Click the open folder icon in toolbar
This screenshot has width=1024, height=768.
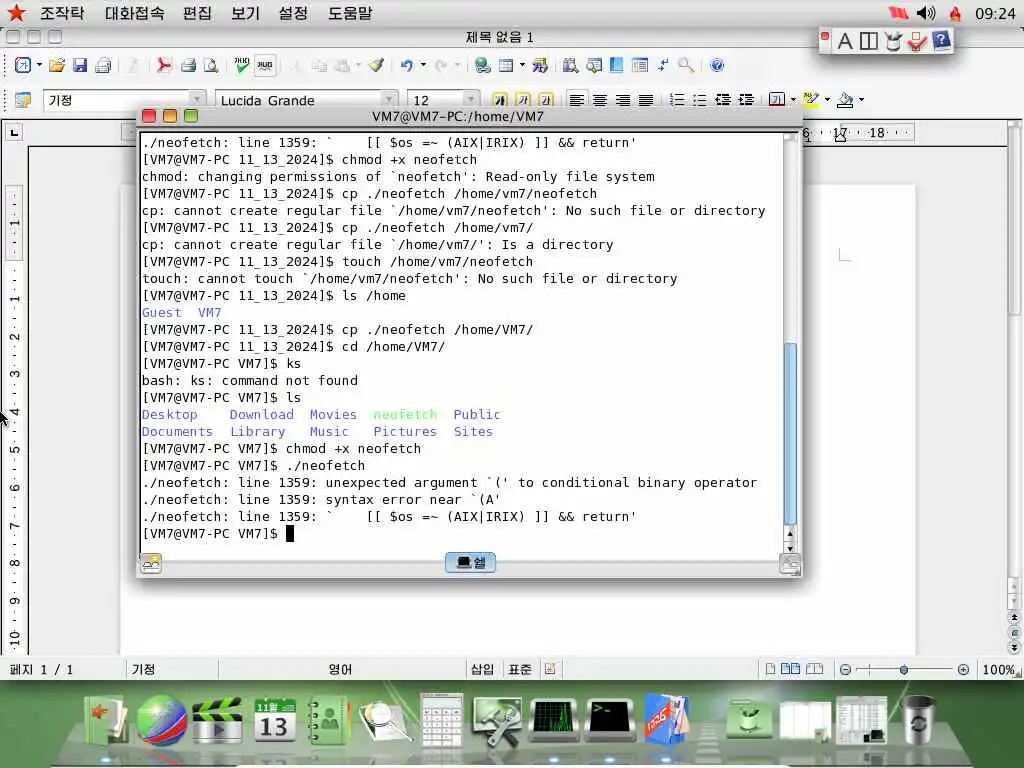57,65
